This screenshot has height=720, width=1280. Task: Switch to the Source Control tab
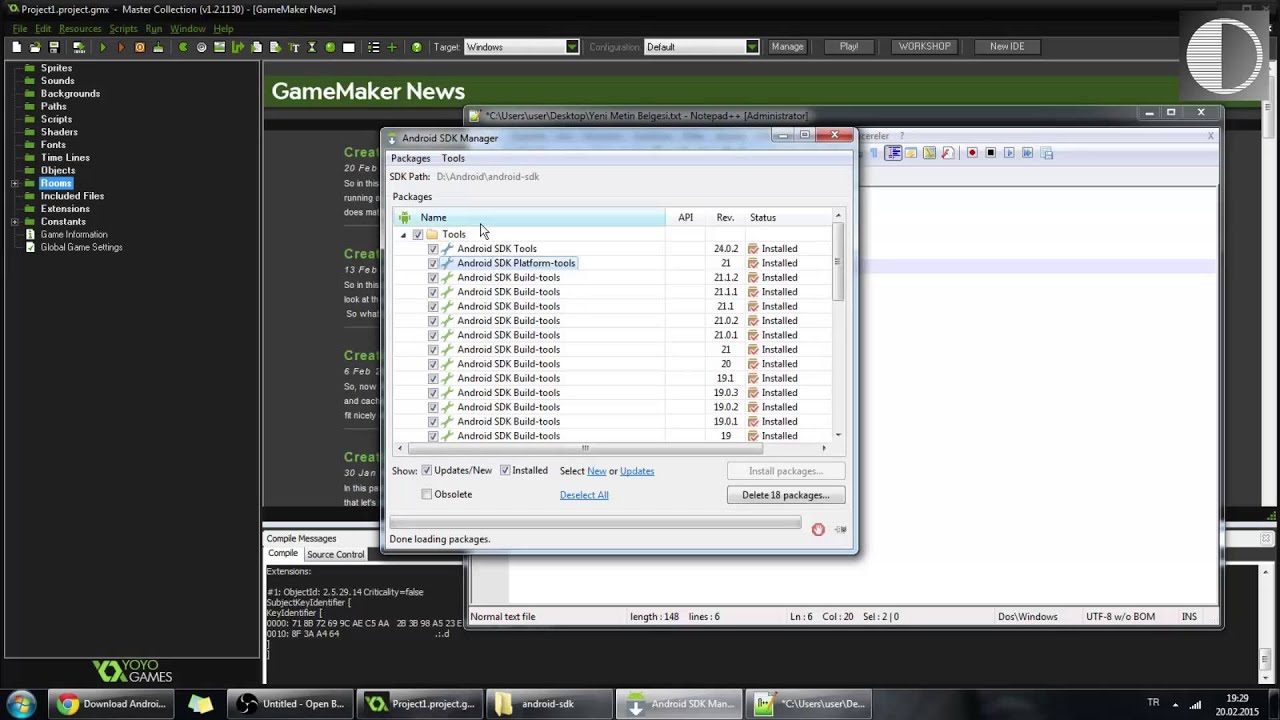point(335,554)
